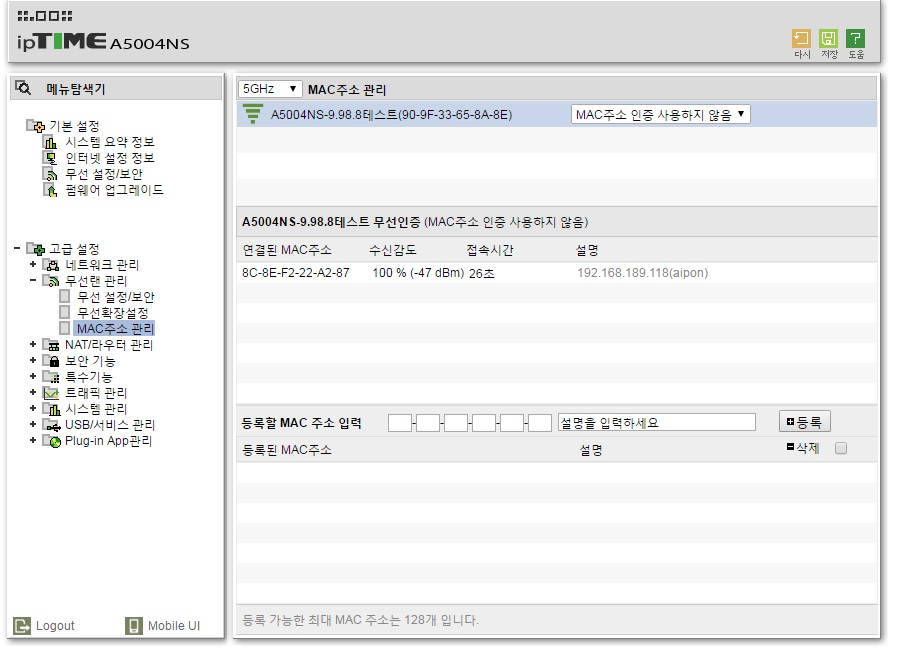Screen dimensions: 897x653
Task: Click the 삭제 delete button
Action: (x=803, y=448)
